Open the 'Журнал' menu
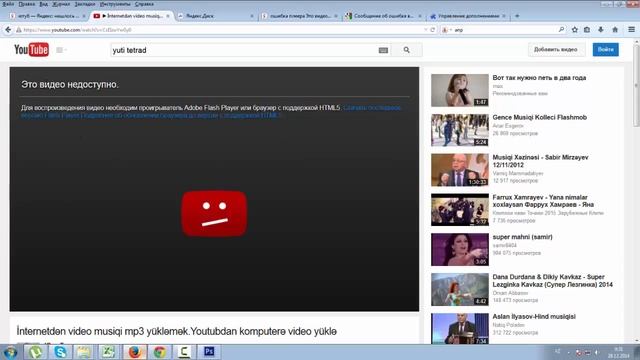Screen dimensions: 640x360 (x=61, y=4)
